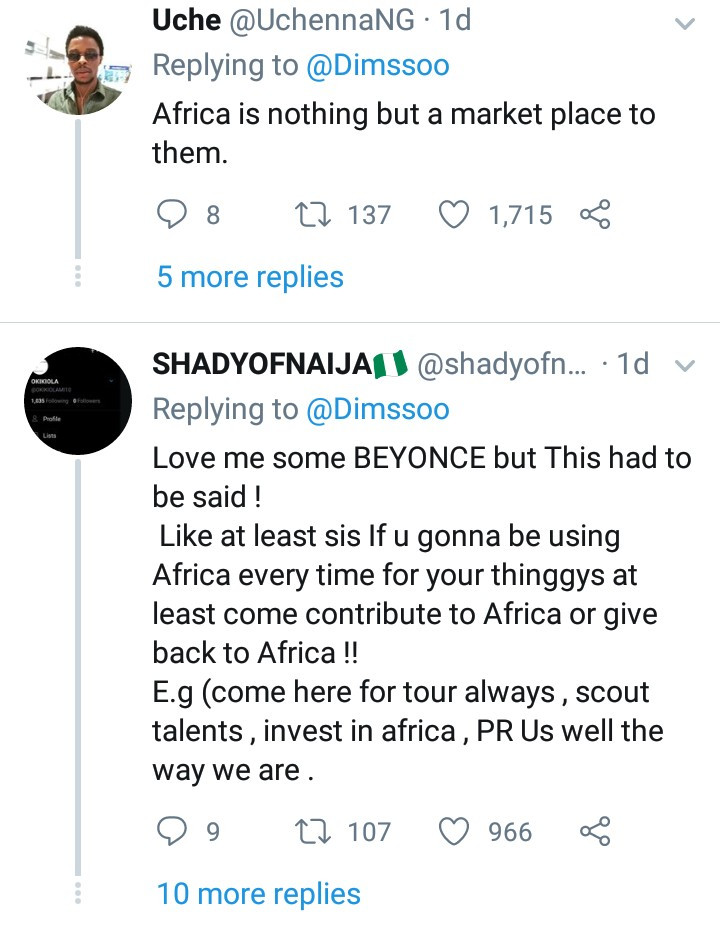Open @Dimssoo mention in Uche's reply
The image size is (720, 937).
378,66
